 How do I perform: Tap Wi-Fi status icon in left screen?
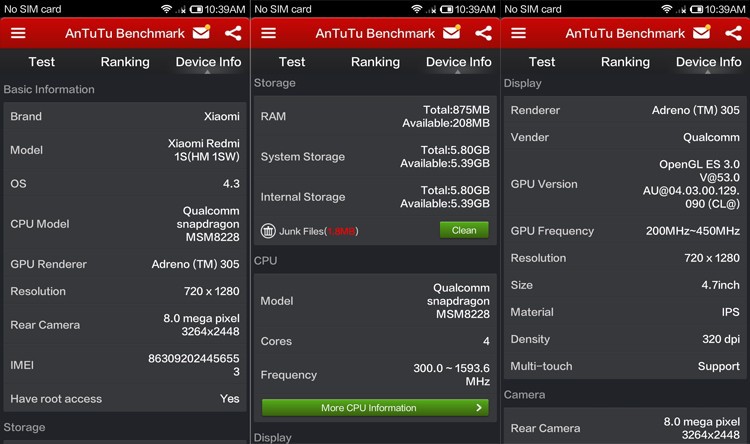coord(166,9)
